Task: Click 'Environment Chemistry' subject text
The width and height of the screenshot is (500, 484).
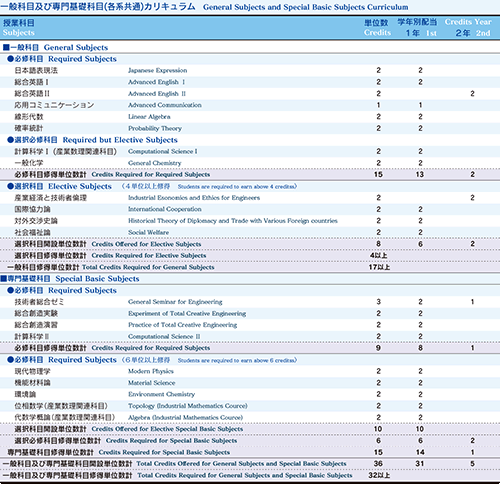Action: tap(161, 394)
